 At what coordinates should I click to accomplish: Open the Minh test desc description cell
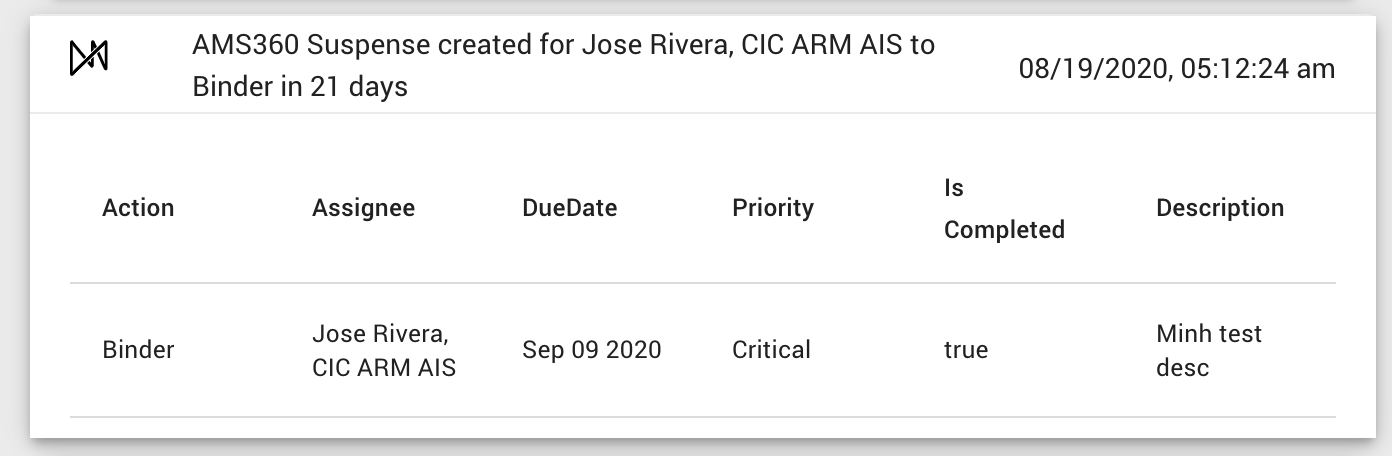[x=1209, y=350]
